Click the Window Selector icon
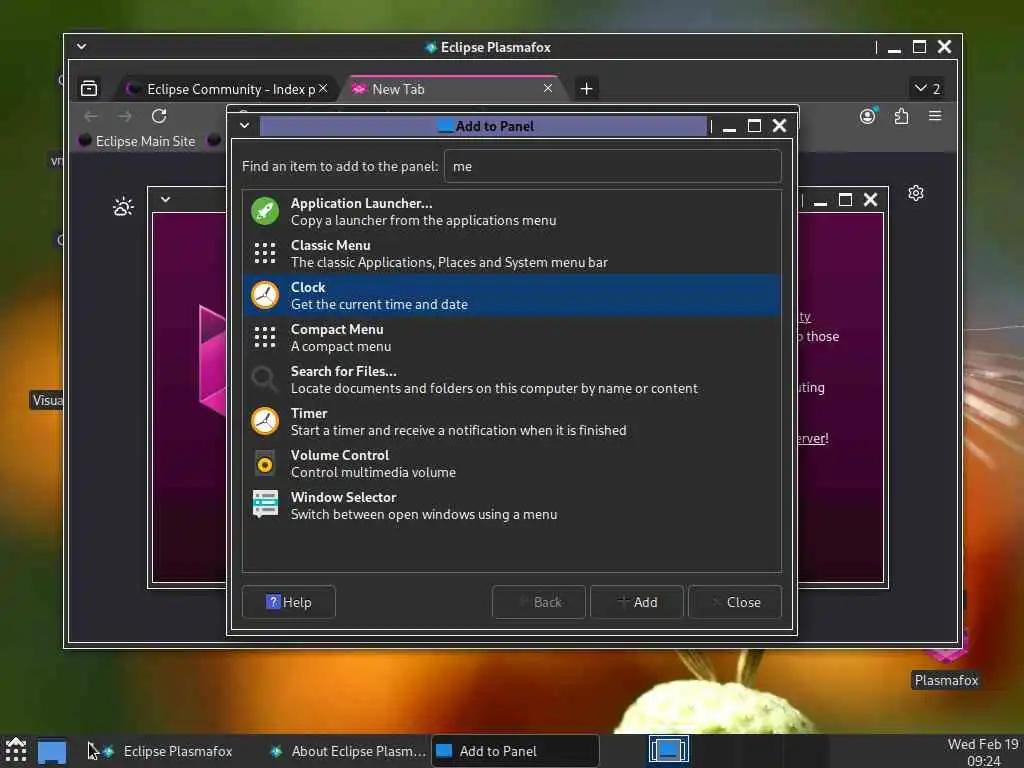The height and width of the screenshot is (768, 1024). tap(264, 505)
